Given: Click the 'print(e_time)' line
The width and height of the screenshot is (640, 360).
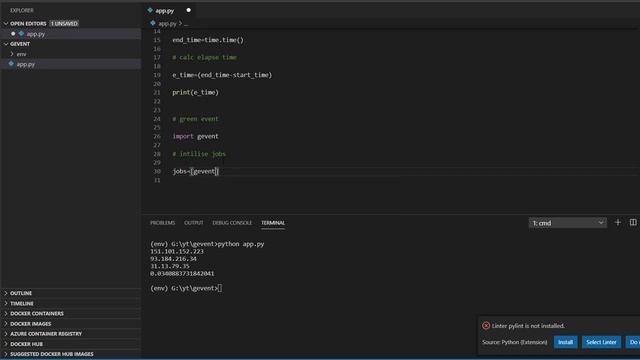Looking at the screenshot, I should 196,93.
